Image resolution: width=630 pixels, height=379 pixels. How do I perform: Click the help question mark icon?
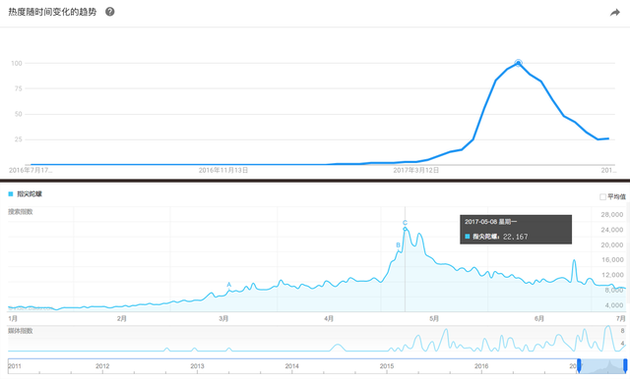coord(110,12)
